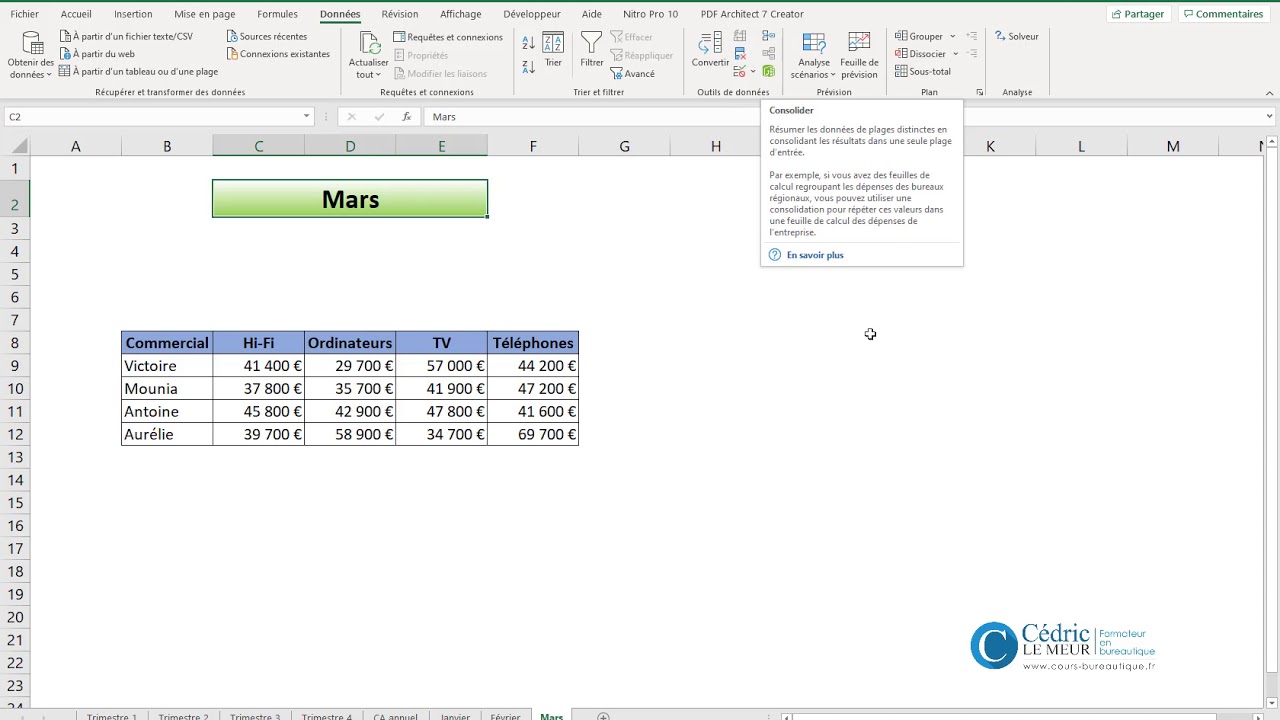Open the Affichage tab
This screenshot has height=720, width=1280.
click(x=461, y=14)
